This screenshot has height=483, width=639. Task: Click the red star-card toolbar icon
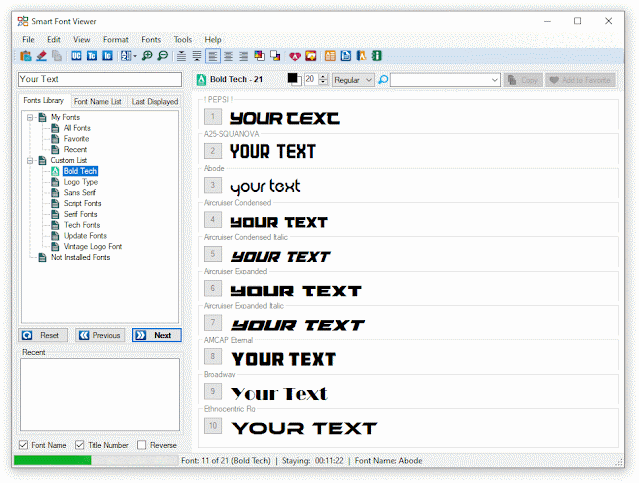point(311,56)
